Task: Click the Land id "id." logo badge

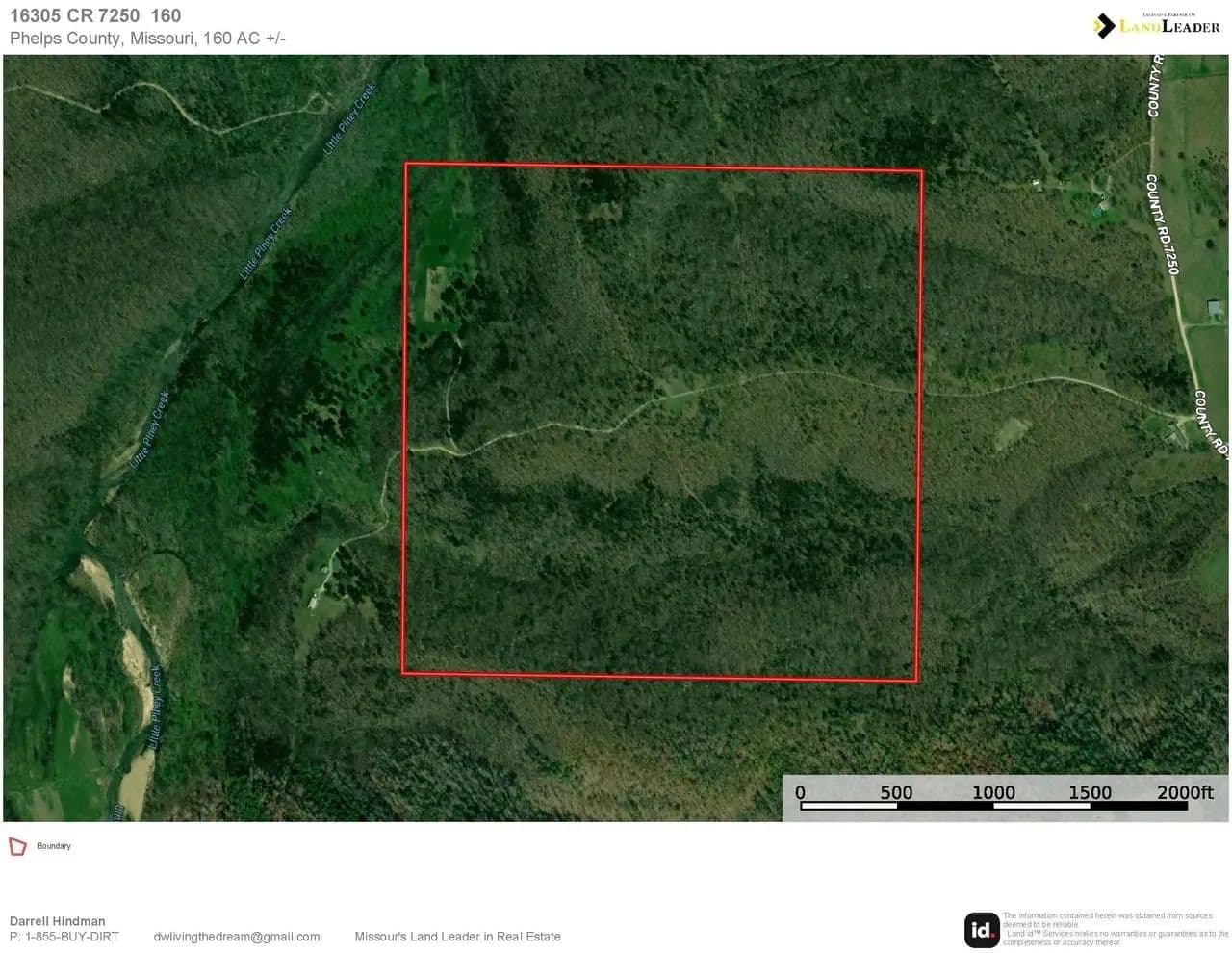Action: pyautogui.click(x=982, y=930)
